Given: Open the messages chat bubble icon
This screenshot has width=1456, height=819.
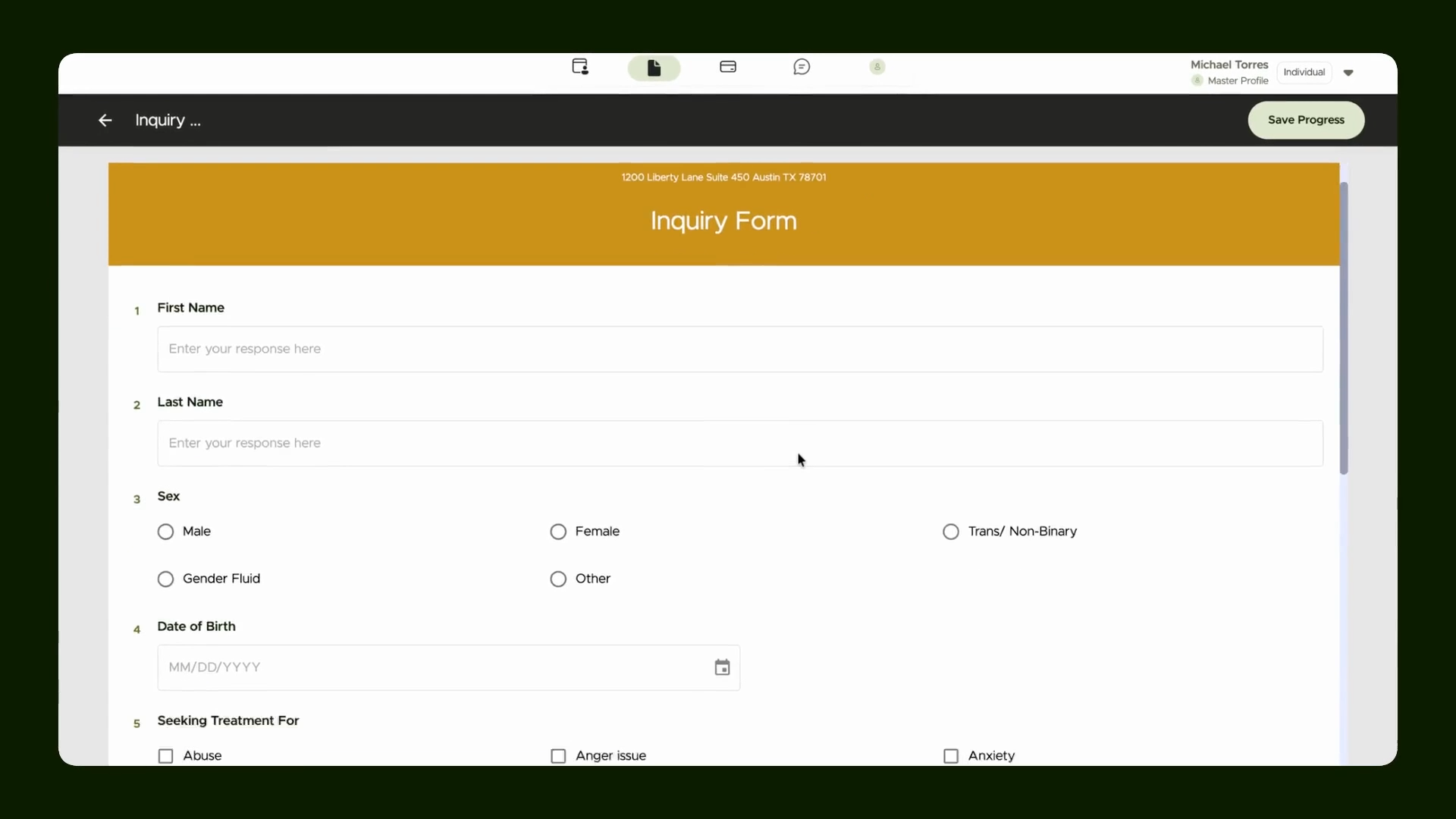Looking at the screenshot, I should [802, 67].
